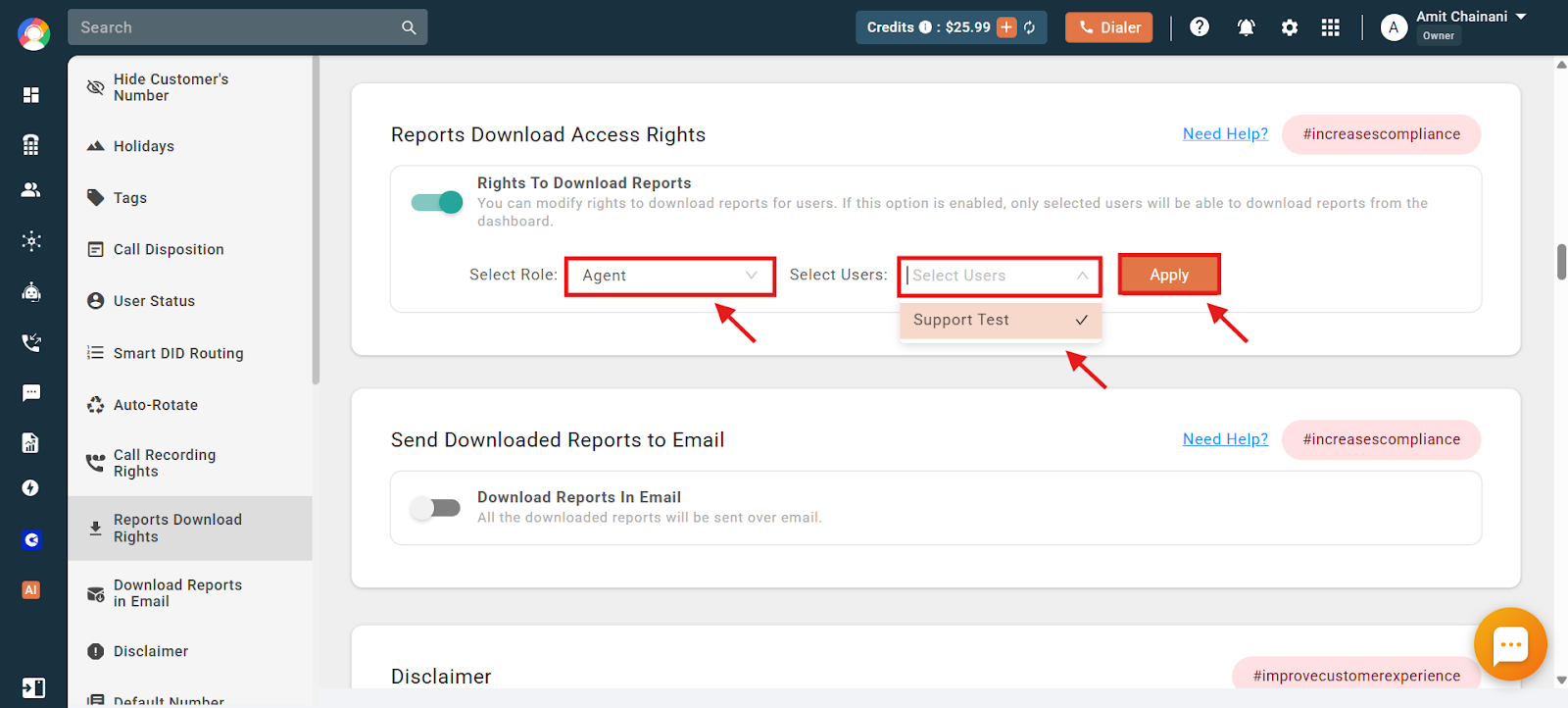The image size is (1568, 708).
Task: Open the blue circular C icon in left rail
Action: coord(31,539)
